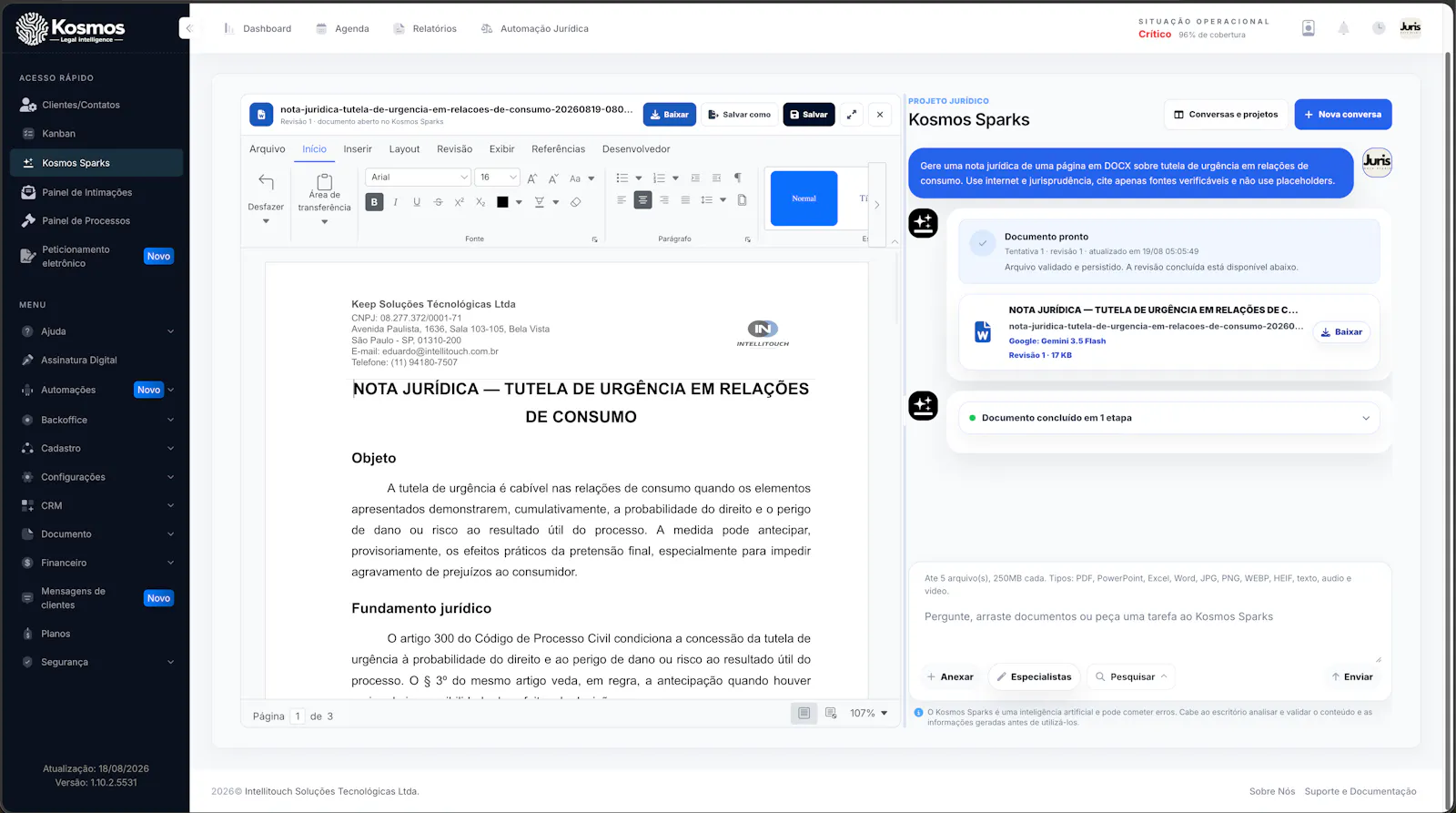This screenshot has width=1456, height=813.
Task: Open the Fonte dialog launcher
Action: [595, 239]
